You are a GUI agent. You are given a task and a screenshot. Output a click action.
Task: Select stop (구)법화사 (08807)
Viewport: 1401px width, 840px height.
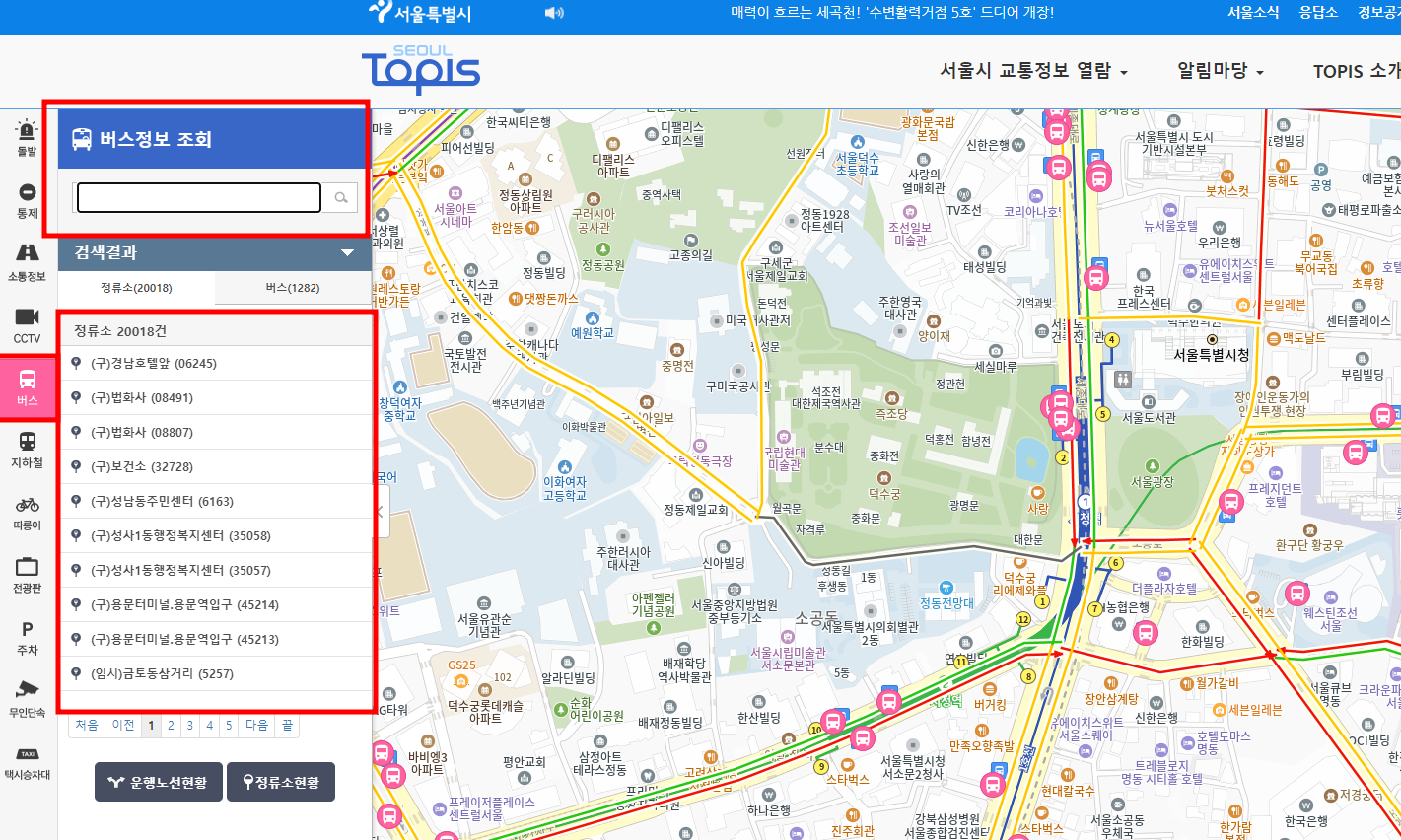[217, 432]
